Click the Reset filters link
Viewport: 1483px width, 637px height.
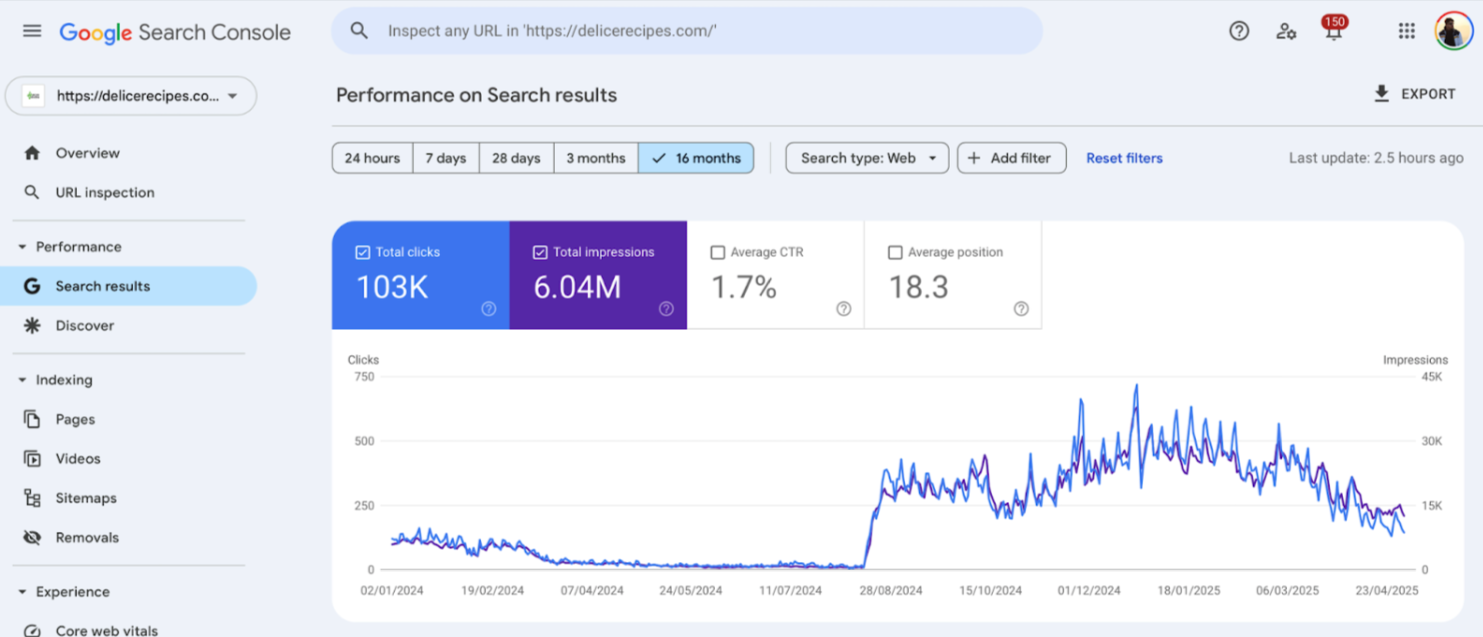[1123, 157]
